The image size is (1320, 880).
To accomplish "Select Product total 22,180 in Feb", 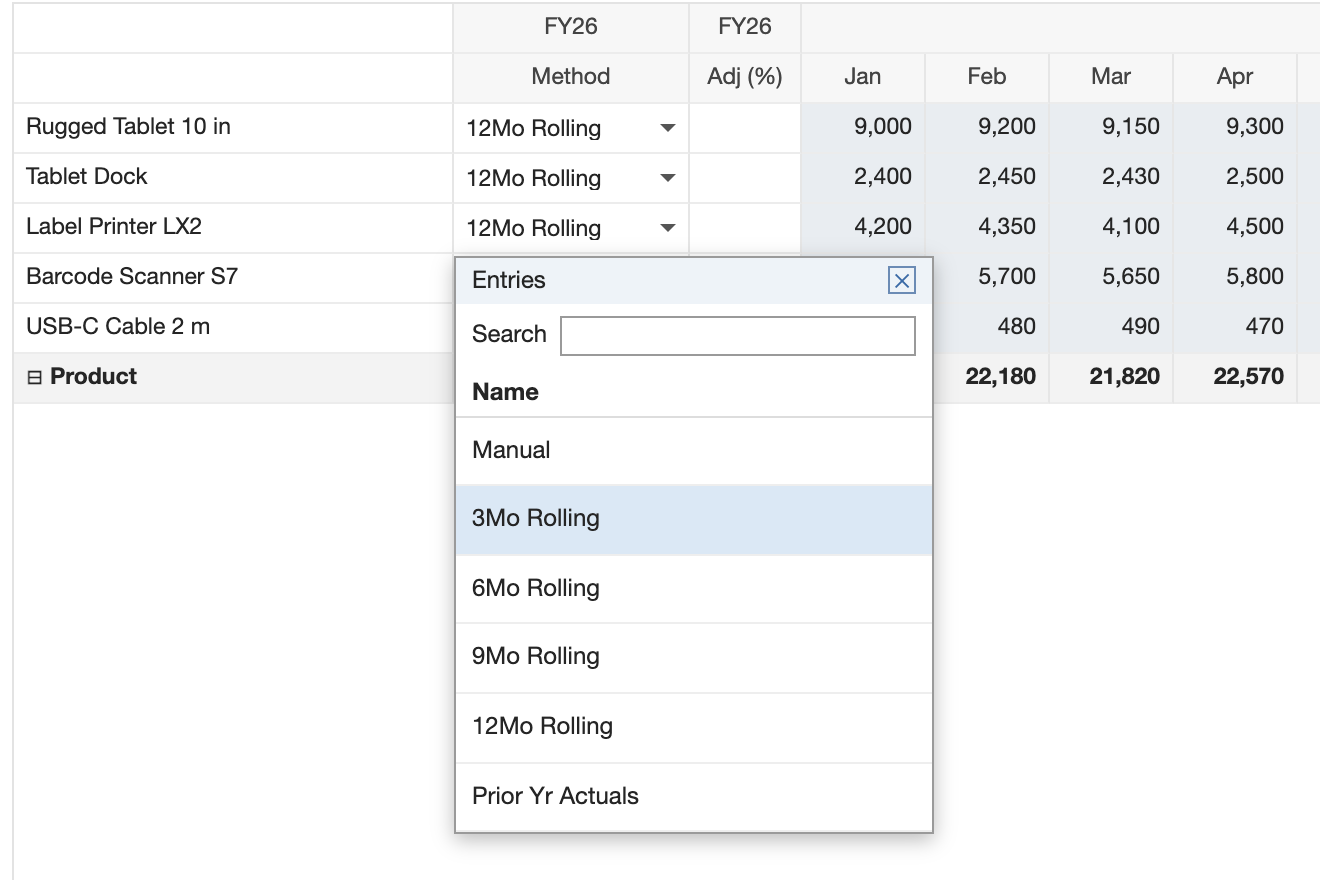I will pos(991,378).
